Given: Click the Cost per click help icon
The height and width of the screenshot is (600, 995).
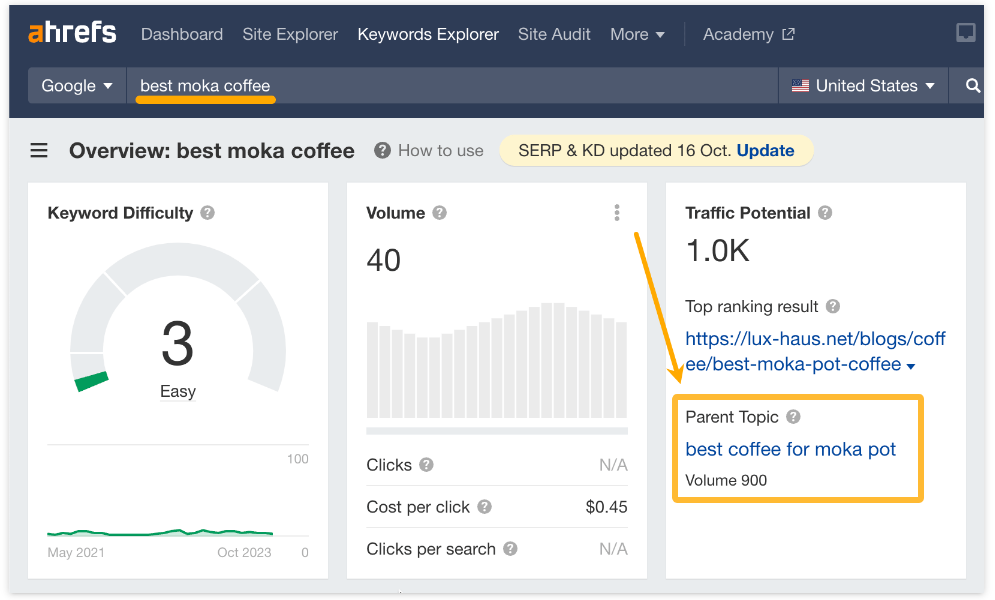Looking at the screenshot, I should [x=485, y=507].
